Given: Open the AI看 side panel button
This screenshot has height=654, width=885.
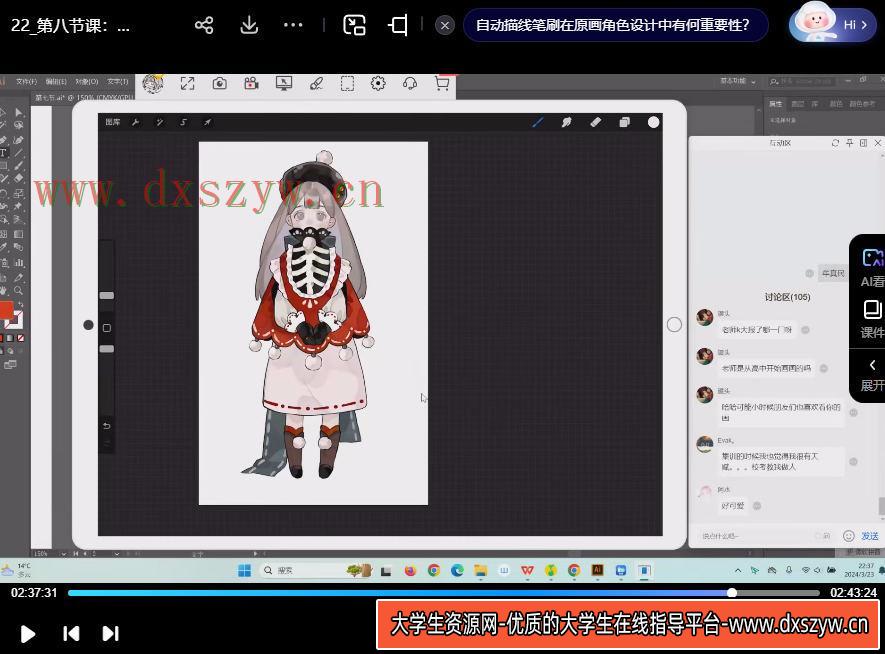Looking at the screenshot, I should (872, 269).
